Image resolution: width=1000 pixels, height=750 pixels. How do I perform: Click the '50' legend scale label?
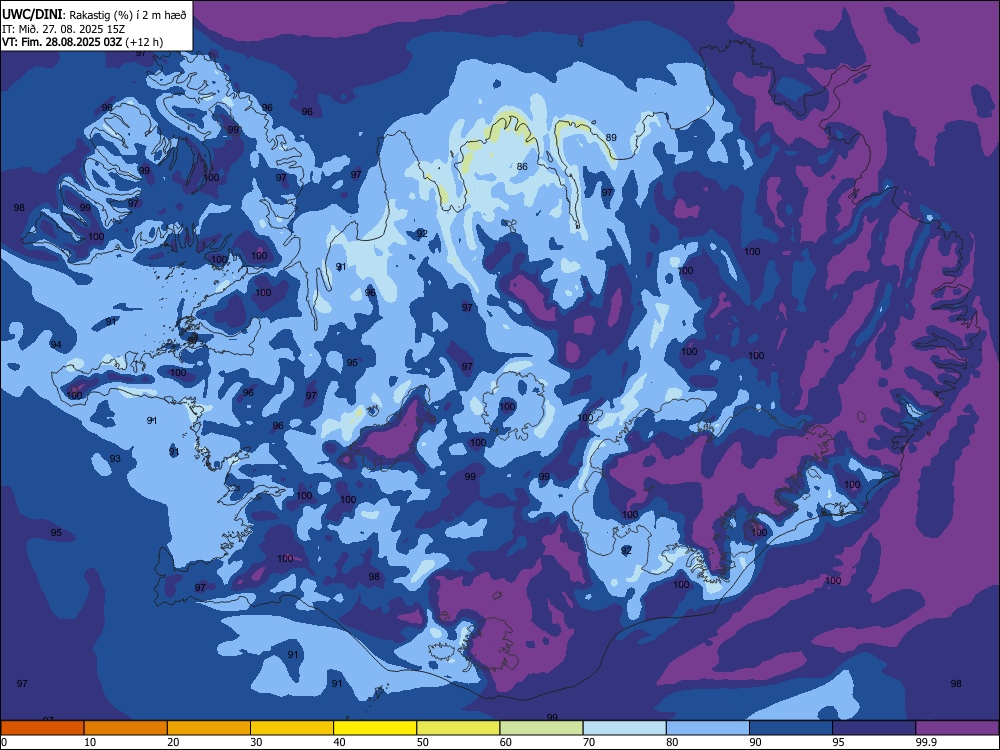click(422, 742)
